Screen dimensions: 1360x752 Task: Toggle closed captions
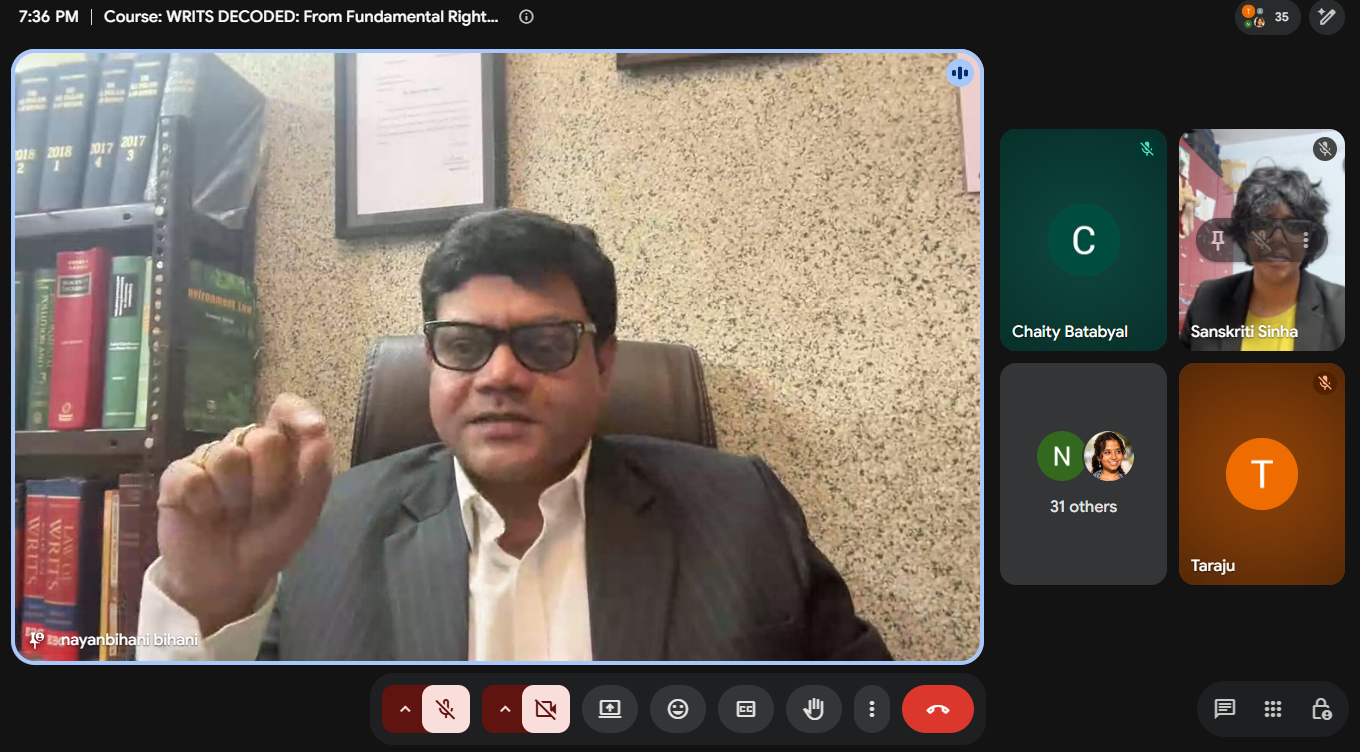click(x=746, y=709)
